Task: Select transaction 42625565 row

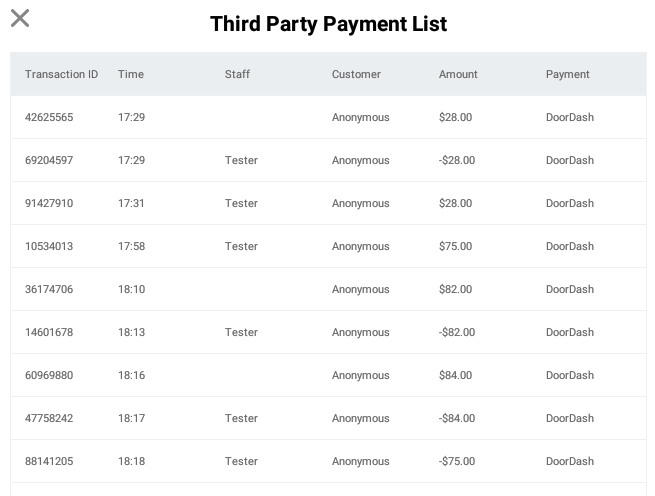Action: pos(328,117)
